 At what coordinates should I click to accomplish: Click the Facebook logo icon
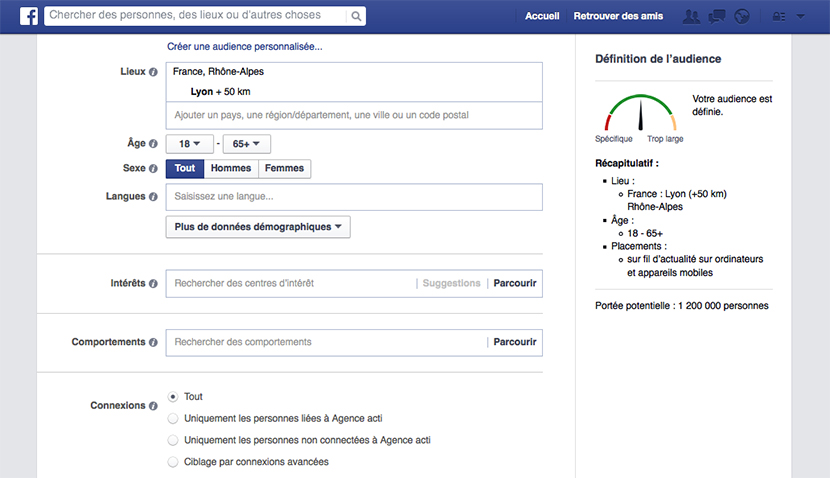coord(26,16)
